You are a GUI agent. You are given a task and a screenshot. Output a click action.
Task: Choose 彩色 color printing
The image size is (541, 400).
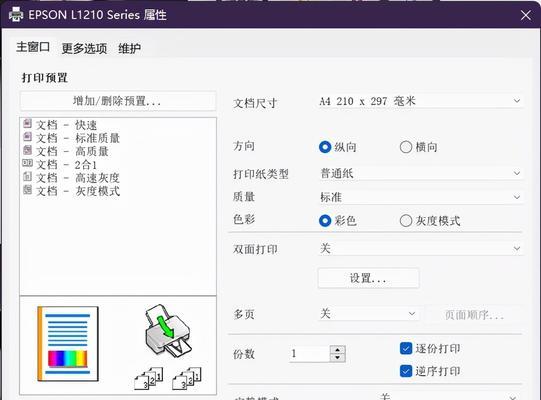[325, 221]
